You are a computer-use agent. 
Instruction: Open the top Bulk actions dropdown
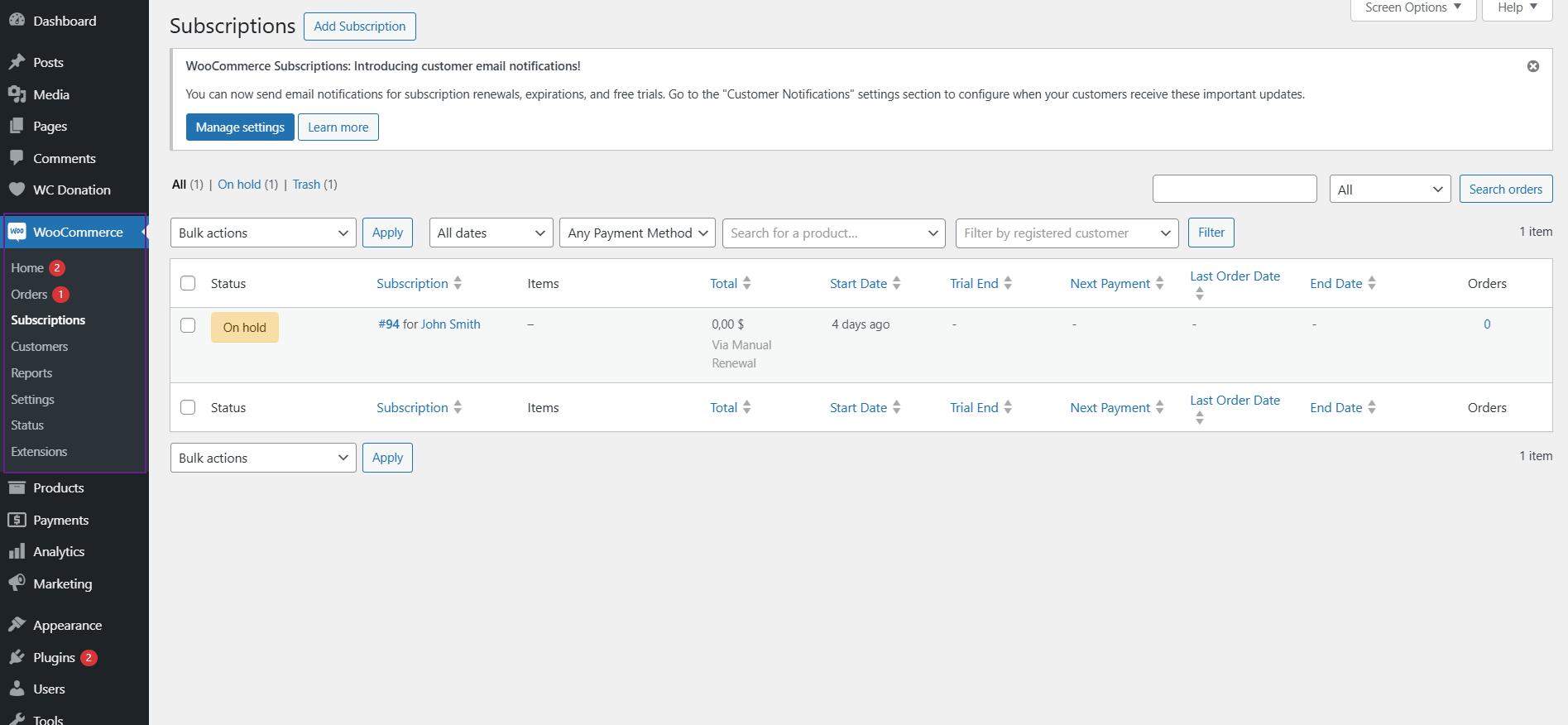click(263, 233)
